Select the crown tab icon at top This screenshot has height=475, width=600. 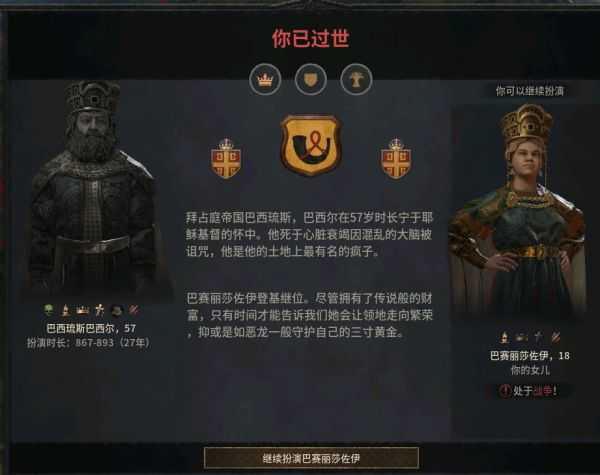tap(265, 80)
